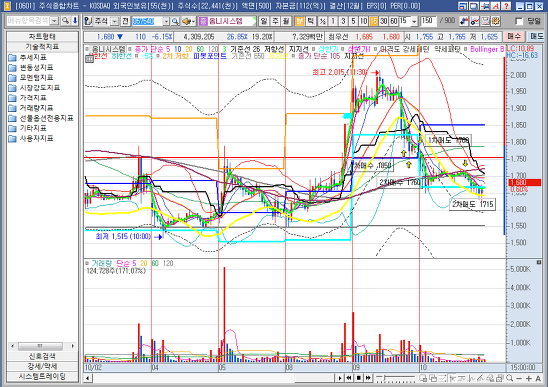This screenshot has height=387, width=548.
Task: Select the 틱 (tick) chart period
Action: pyautogui.click(x=310, y=21)
